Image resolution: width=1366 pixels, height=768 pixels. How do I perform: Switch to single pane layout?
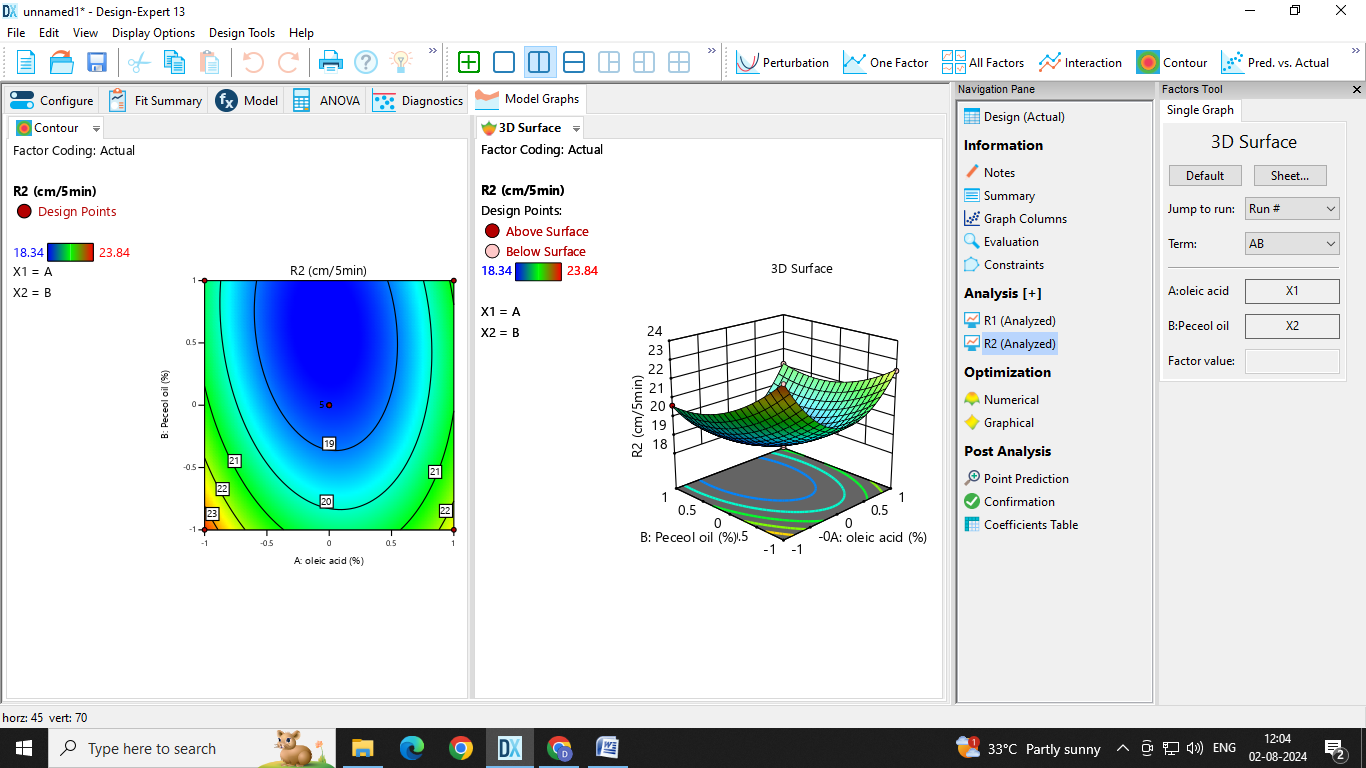pos(504,62)
